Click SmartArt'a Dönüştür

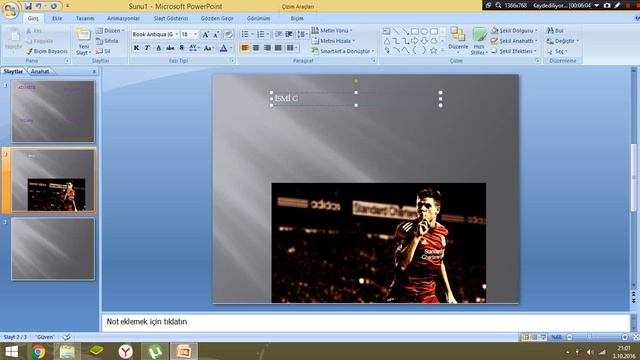[343, 51]
